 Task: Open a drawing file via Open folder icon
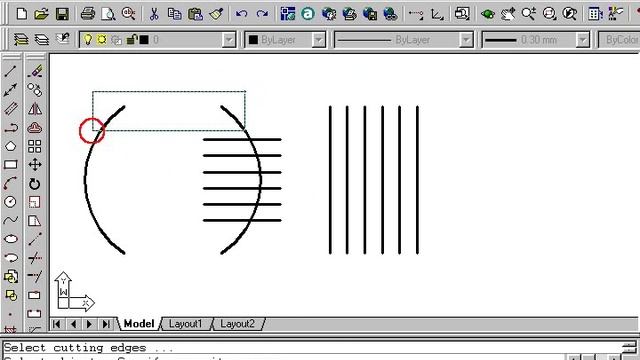pyautogui.click(x=42, y=14)
